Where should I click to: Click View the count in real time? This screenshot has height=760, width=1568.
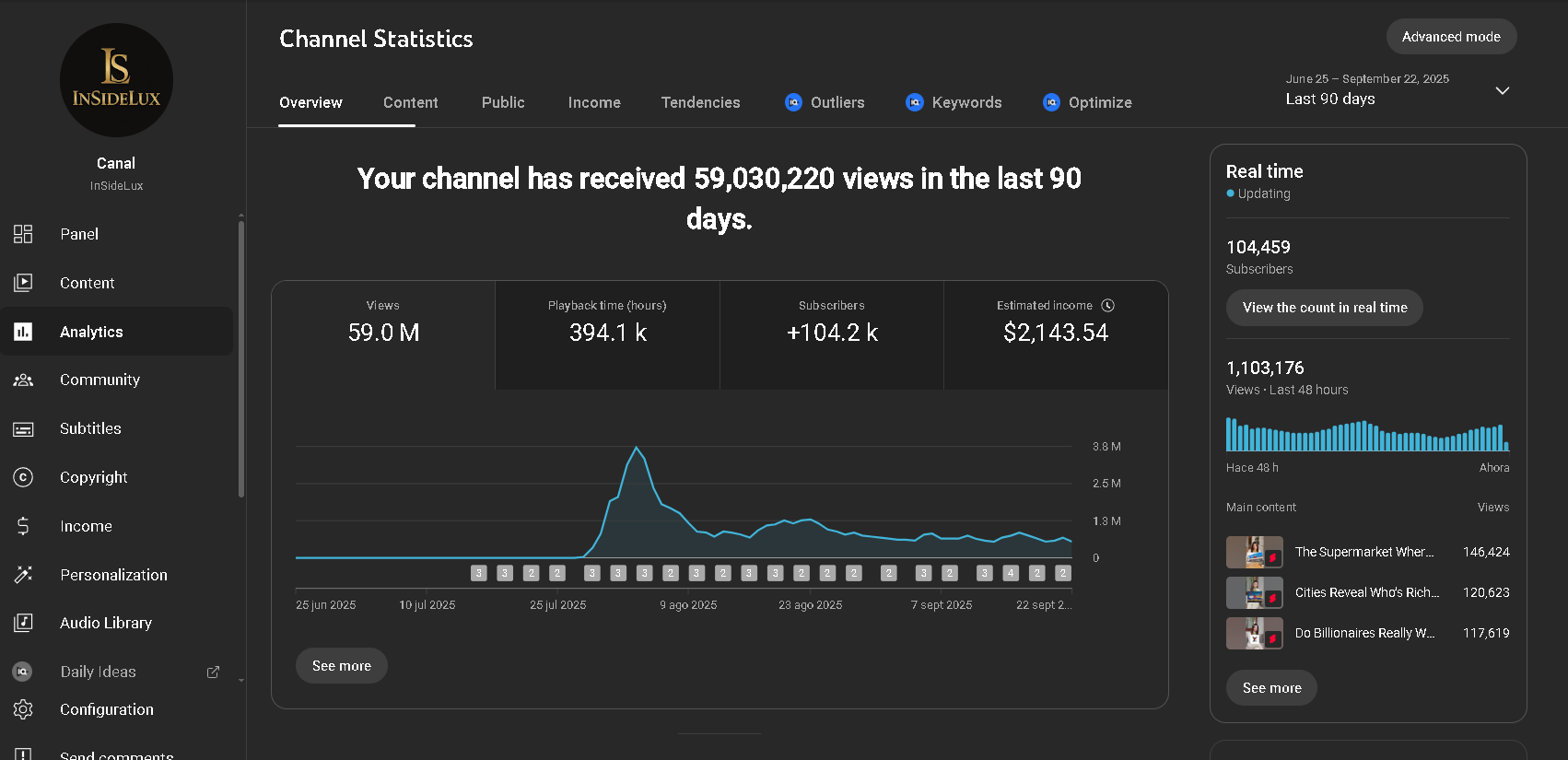1324,308
